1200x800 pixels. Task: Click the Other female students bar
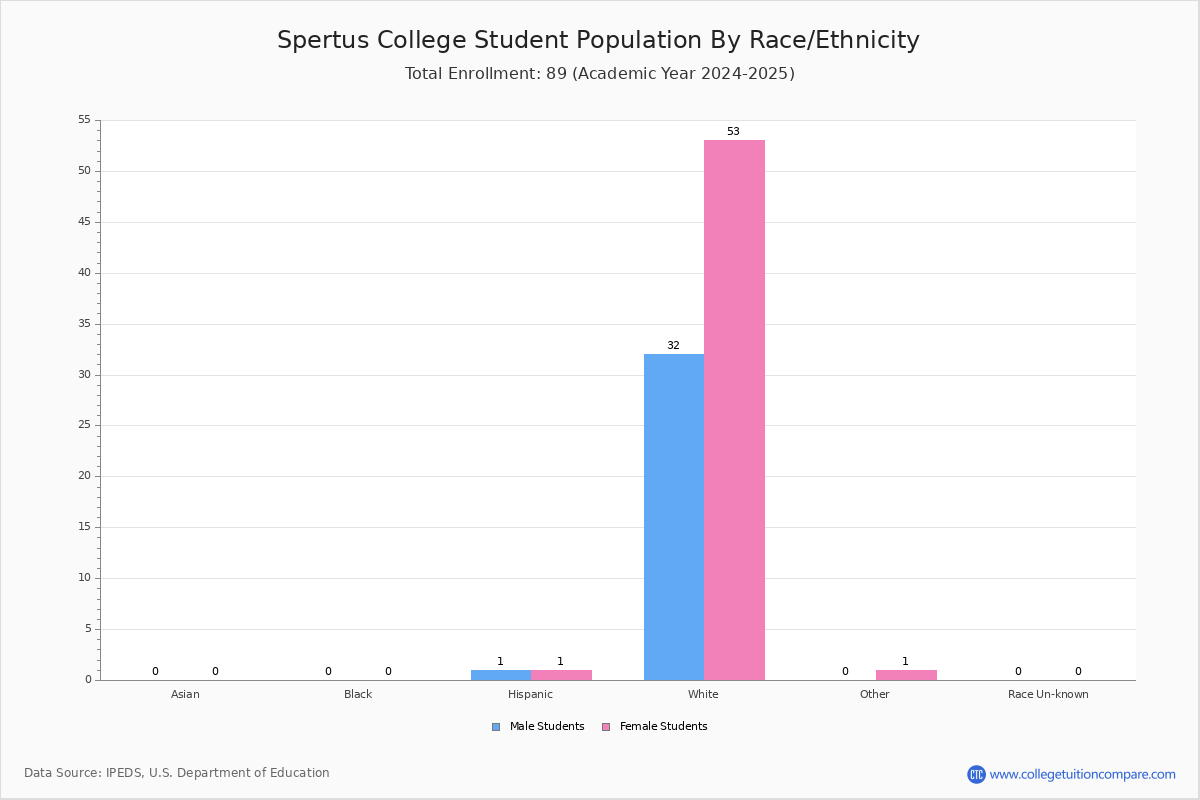pyautogui.click(x=906, y=675)
